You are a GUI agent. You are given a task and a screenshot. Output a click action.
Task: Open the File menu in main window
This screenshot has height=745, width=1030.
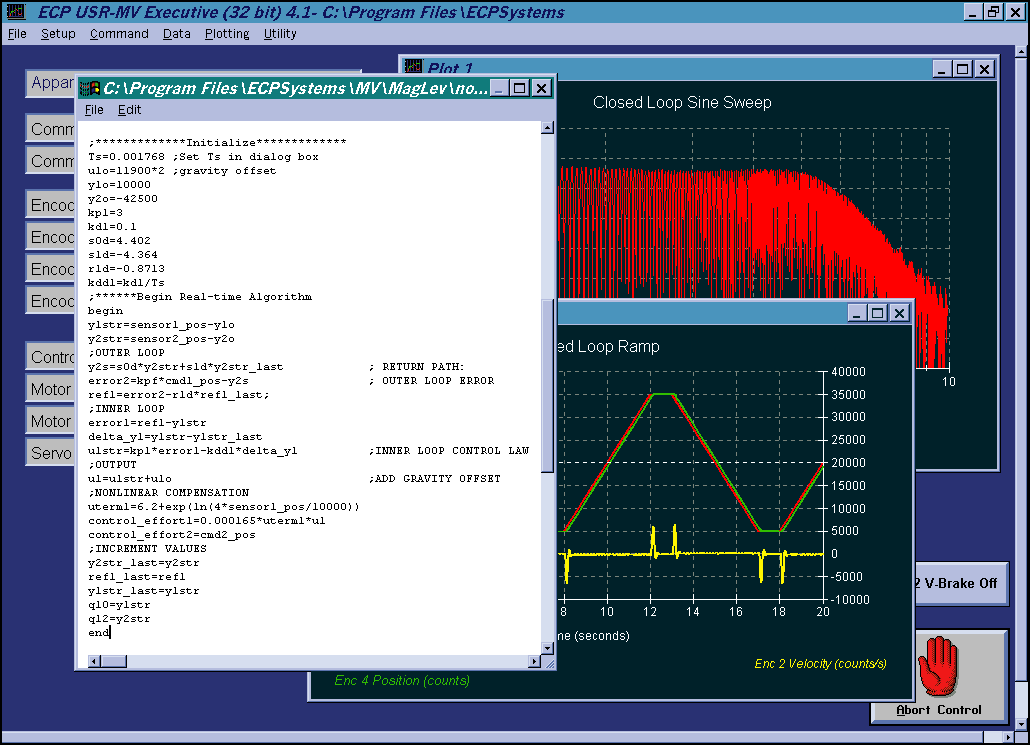point(17,34)
